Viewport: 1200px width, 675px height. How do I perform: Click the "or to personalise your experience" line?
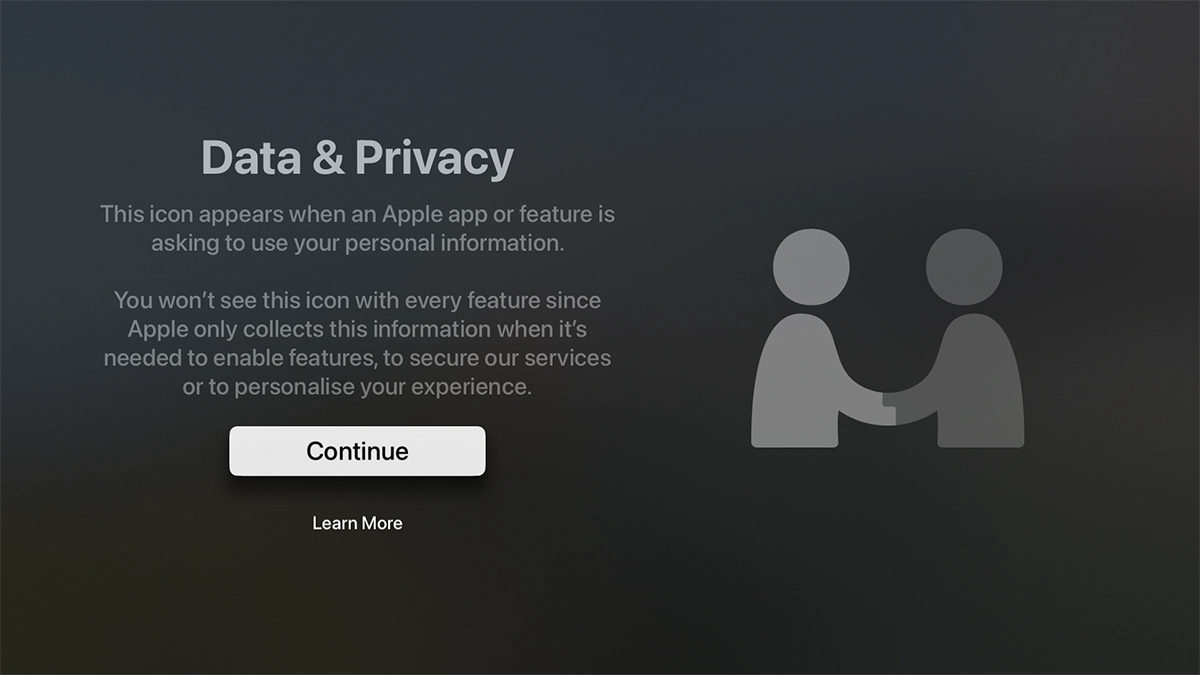(357, 387)
